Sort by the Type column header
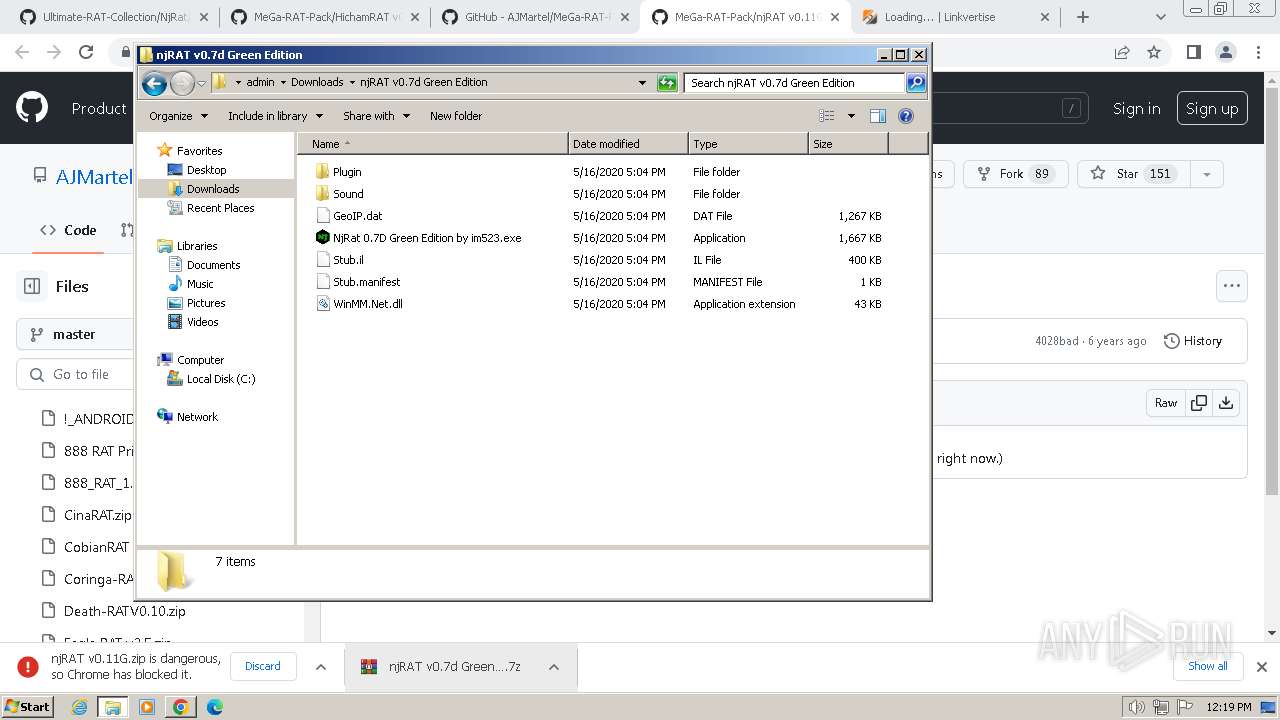This screenshot has width=1280, height=720. (x=748, y=144)
